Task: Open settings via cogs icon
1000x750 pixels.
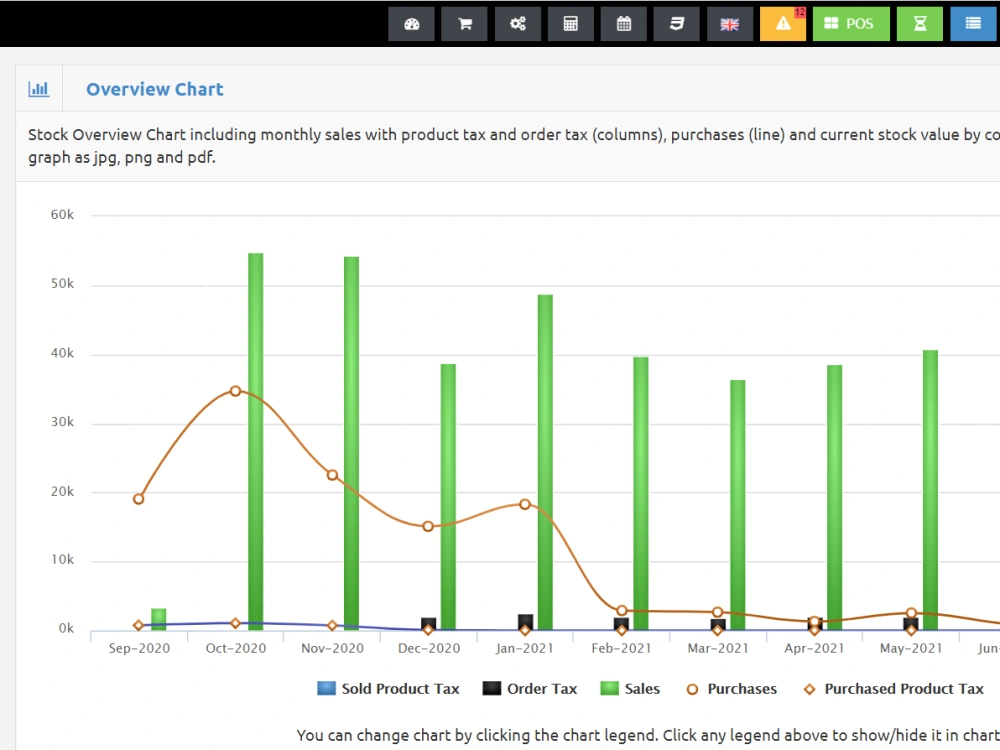Action: (517, 24)
